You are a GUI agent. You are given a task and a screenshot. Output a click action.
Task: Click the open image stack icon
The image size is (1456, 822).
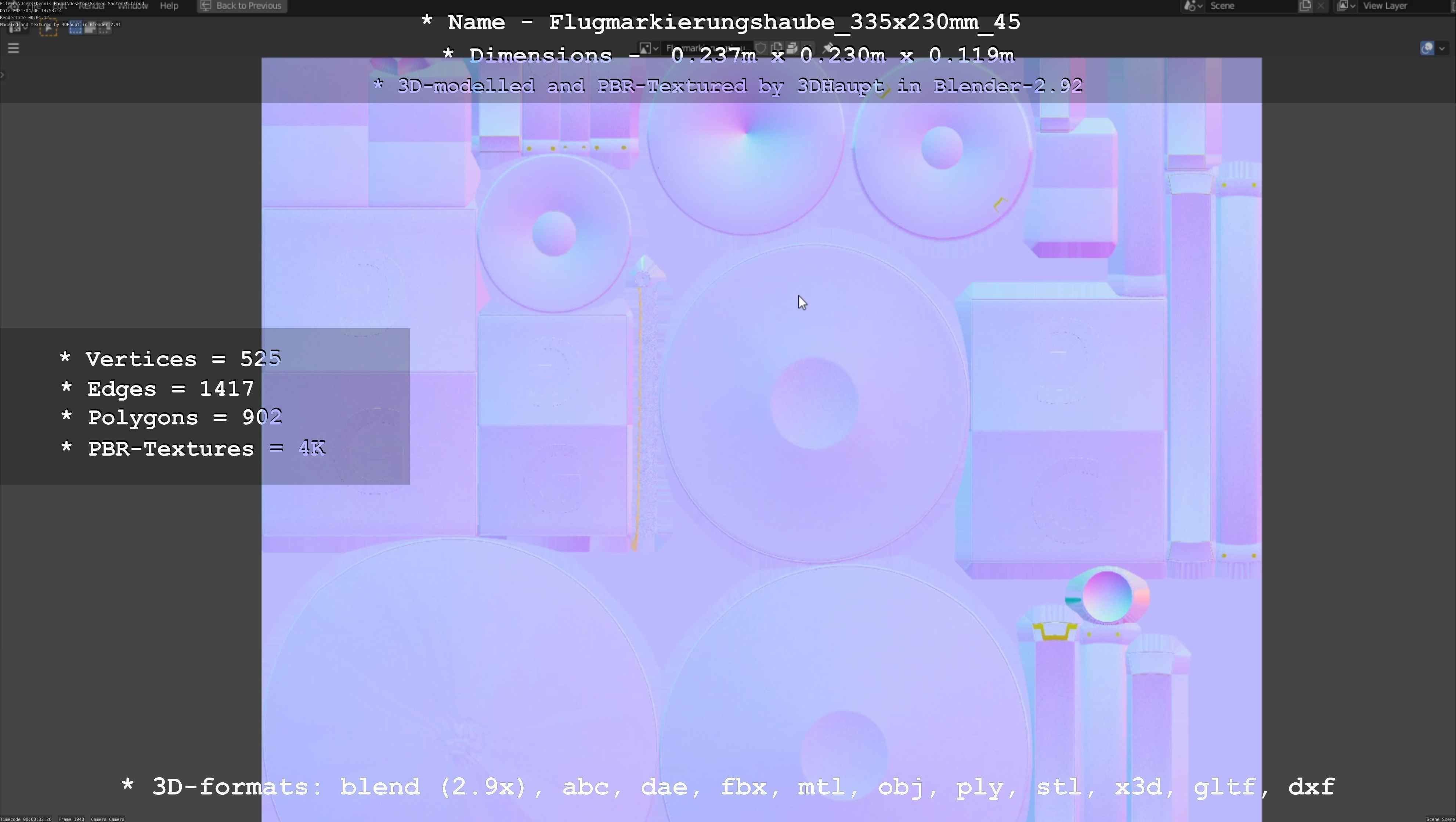click(x=792, y=48)
